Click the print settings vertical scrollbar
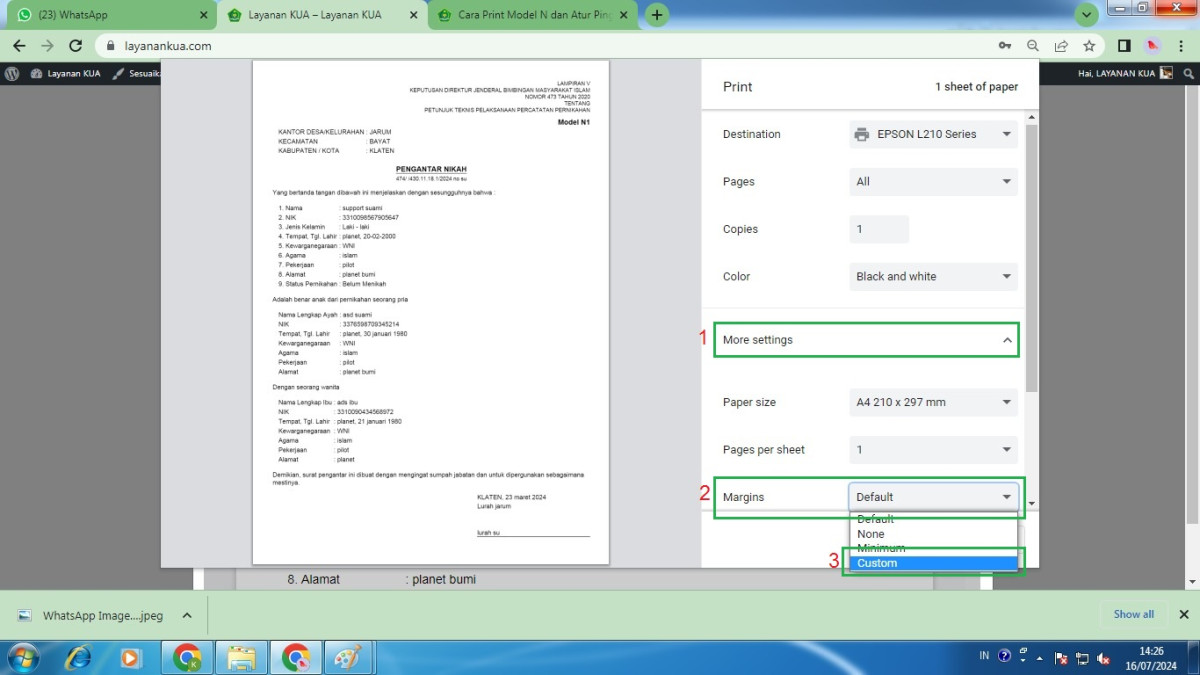Screen dimensions: 1200x675 click(x=1031, y=260)
